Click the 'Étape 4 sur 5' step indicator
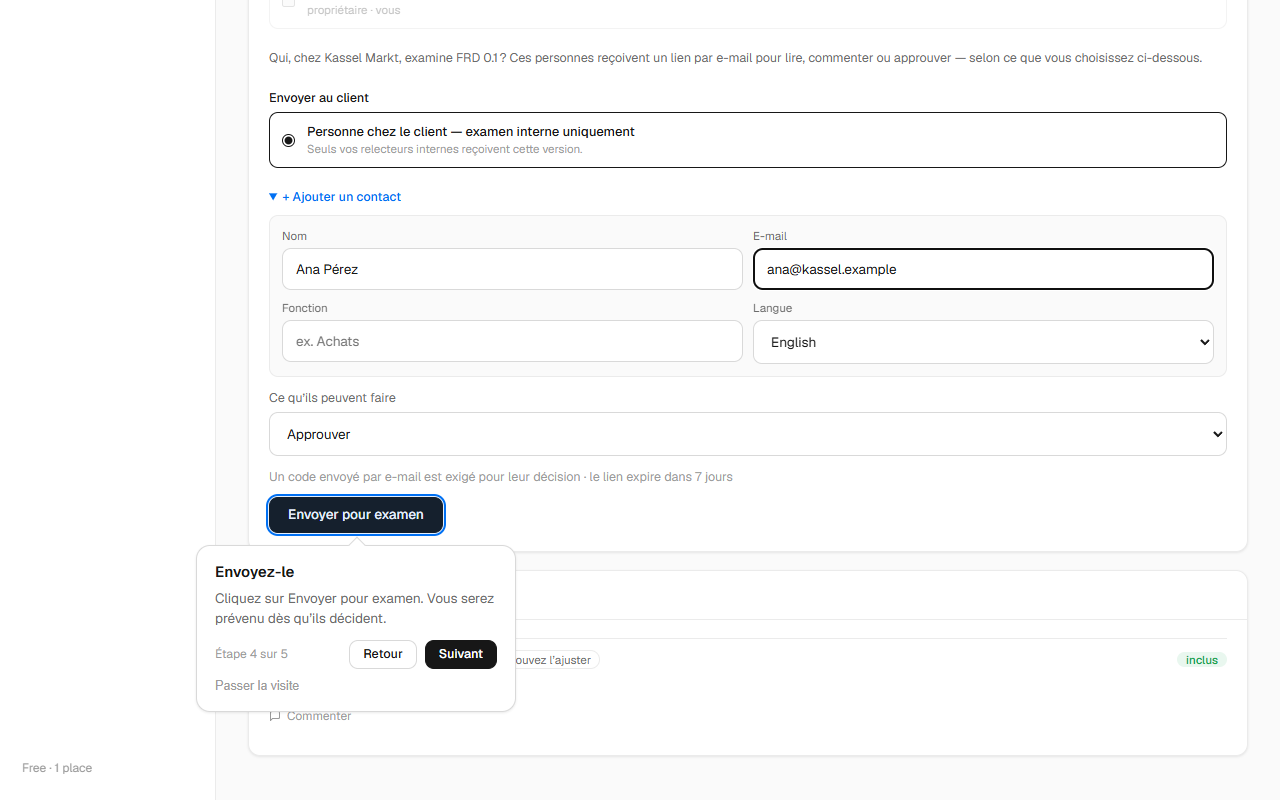This screenshot has height=800, width=1280. (251, 654)
